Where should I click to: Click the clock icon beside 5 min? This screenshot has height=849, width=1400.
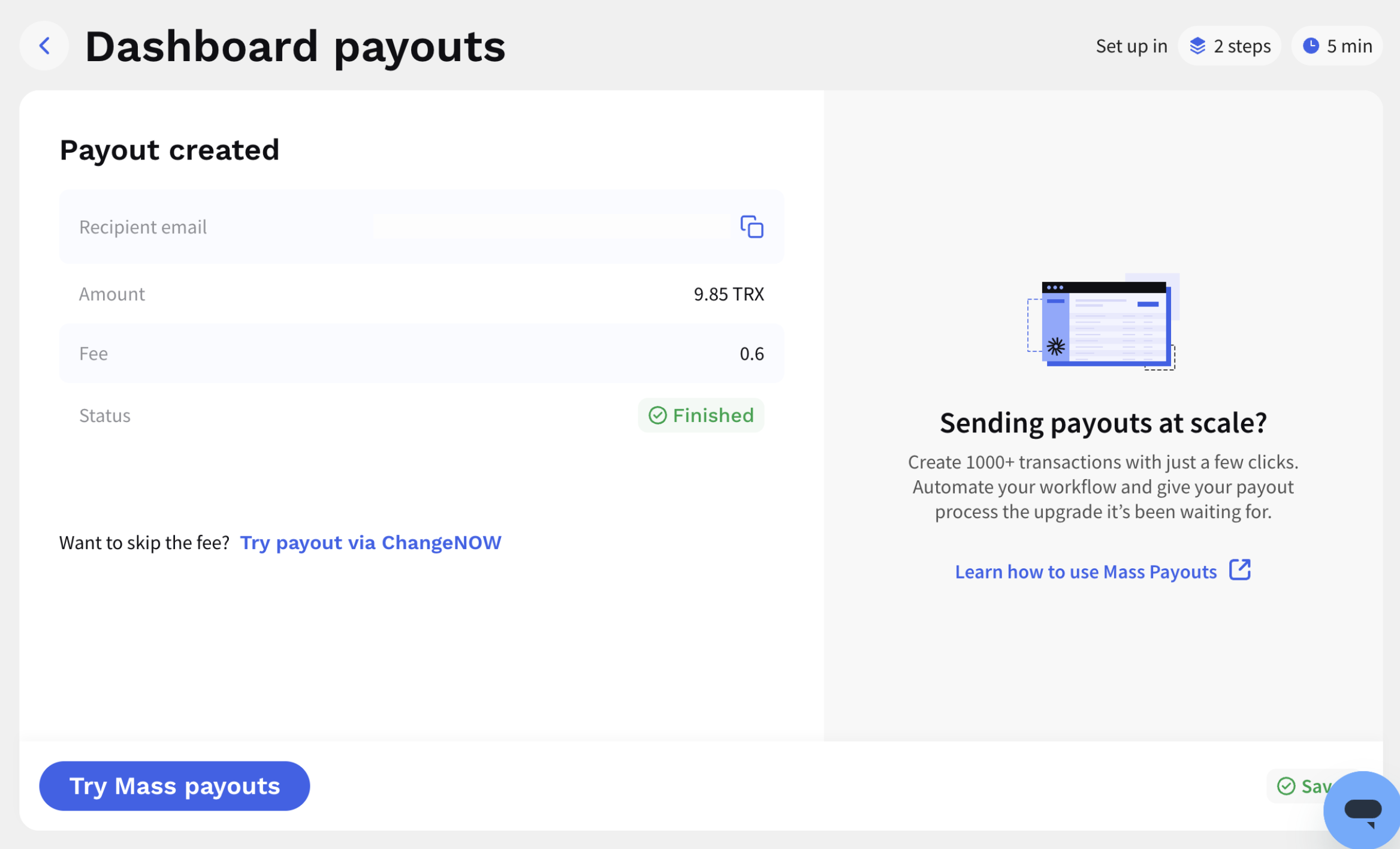coord(1311,46)
